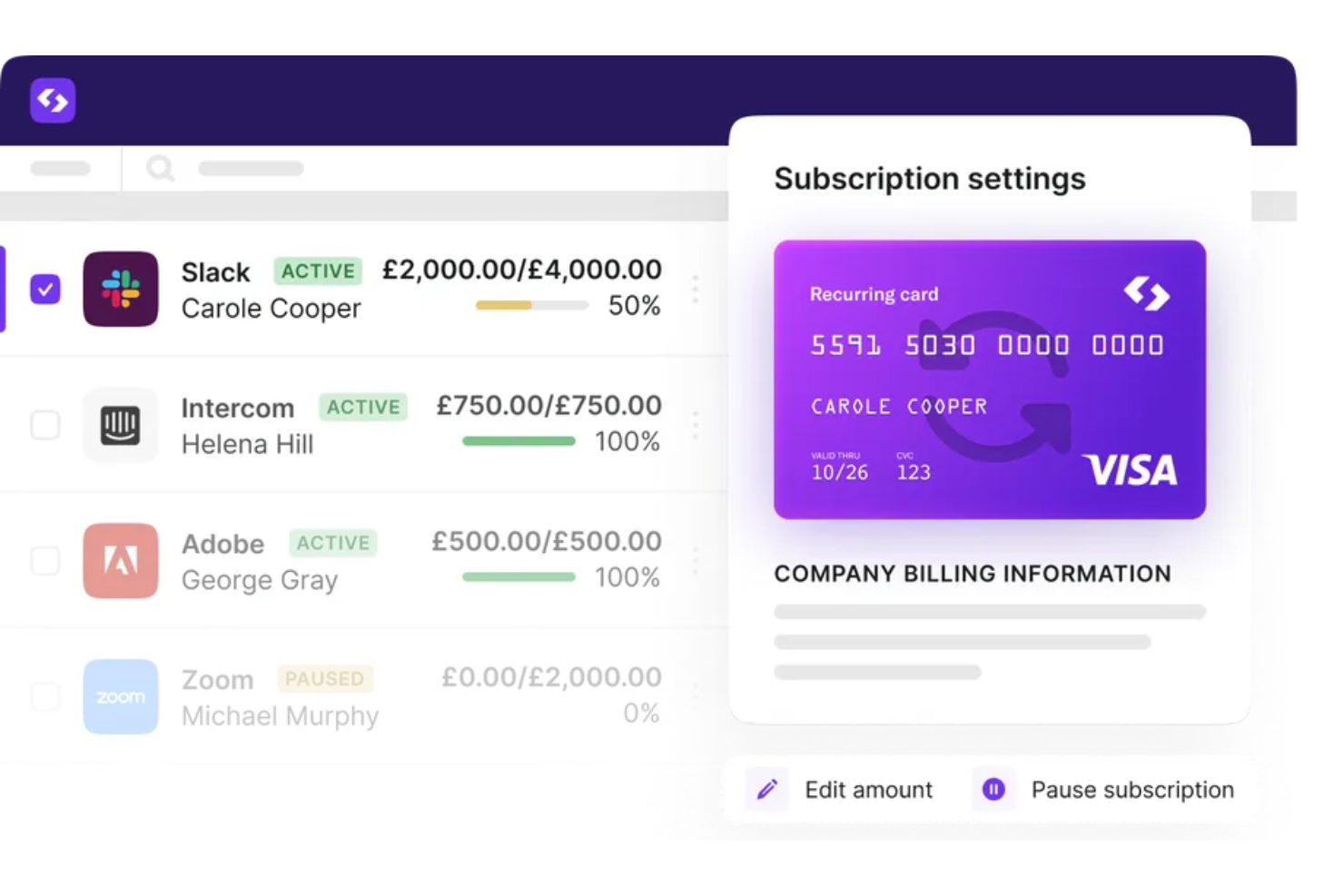The height and width of the screenshot is (896, 1344).
Task: Uncheck the Slack subscription row
Action: [x=44, y=289]
